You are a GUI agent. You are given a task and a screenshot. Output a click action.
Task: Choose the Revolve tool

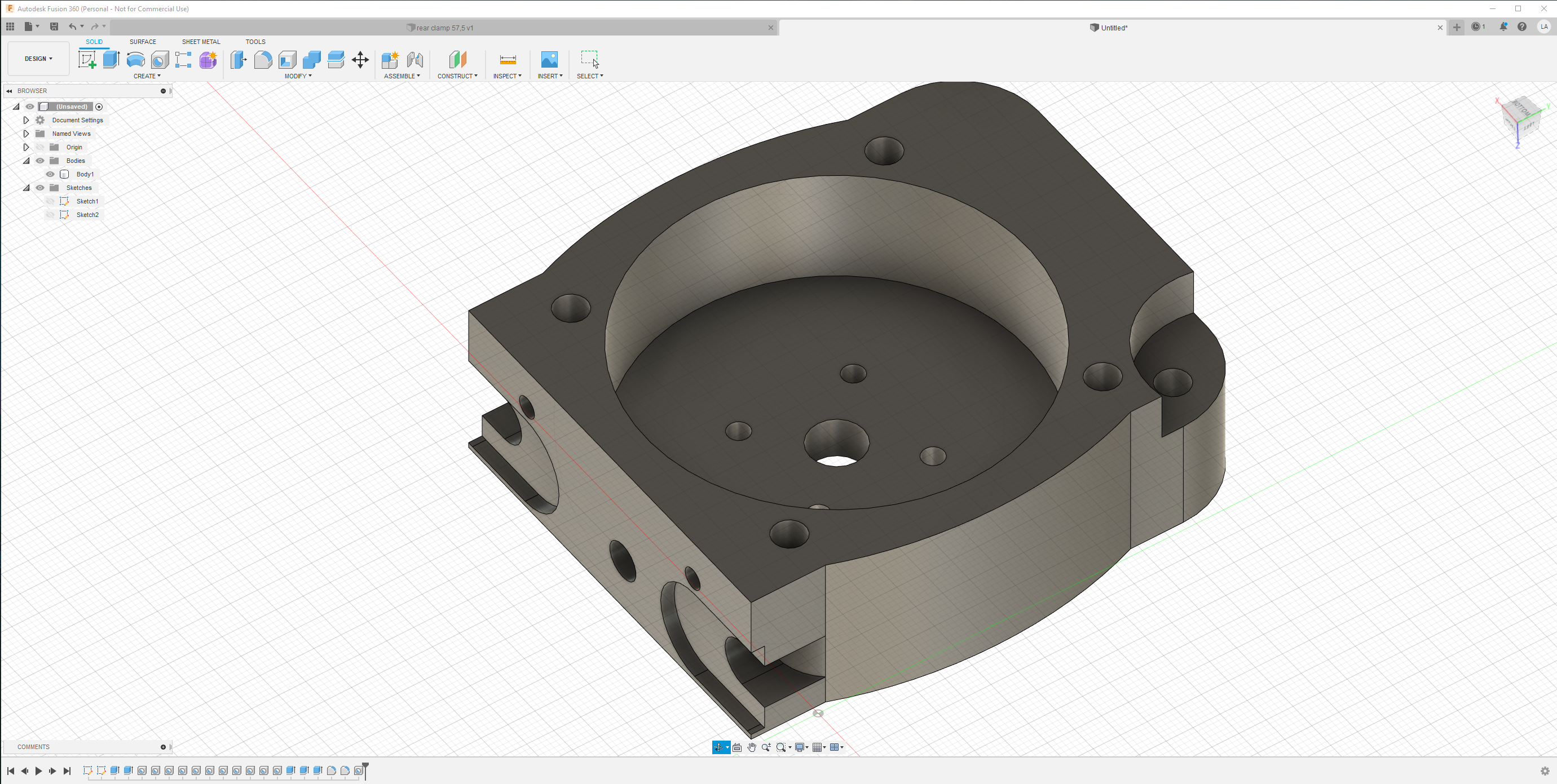tap(135, 59)
